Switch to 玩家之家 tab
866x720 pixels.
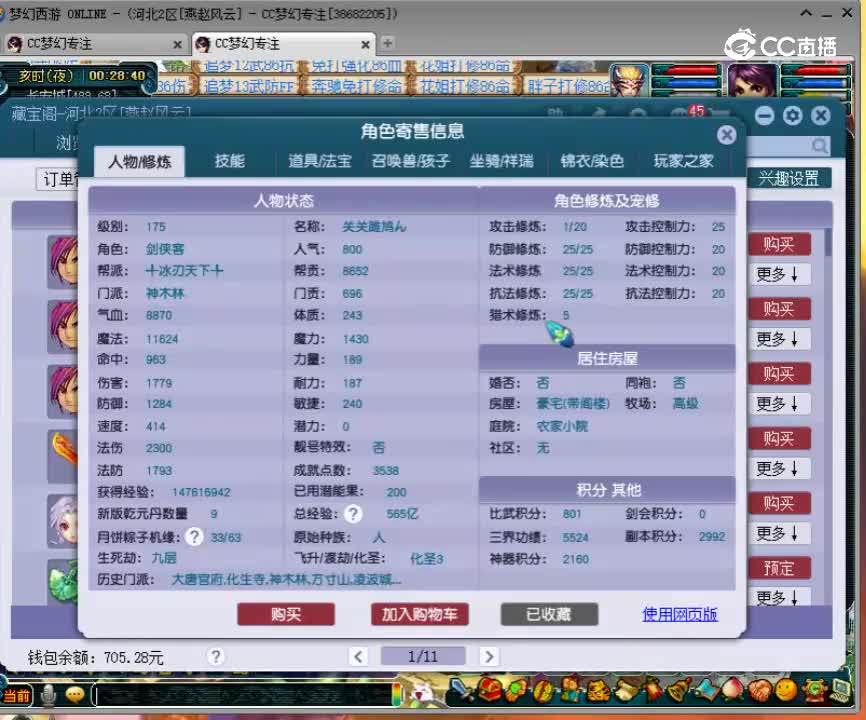tap(683, 161)
